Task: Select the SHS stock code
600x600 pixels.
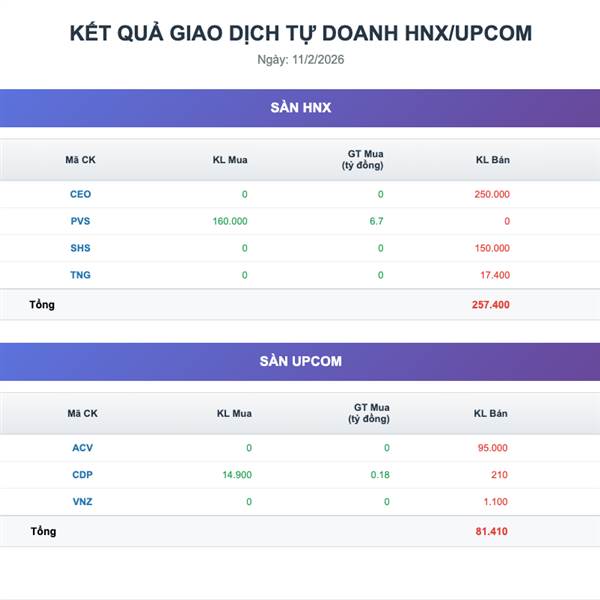Action: (x=80, y=248)
